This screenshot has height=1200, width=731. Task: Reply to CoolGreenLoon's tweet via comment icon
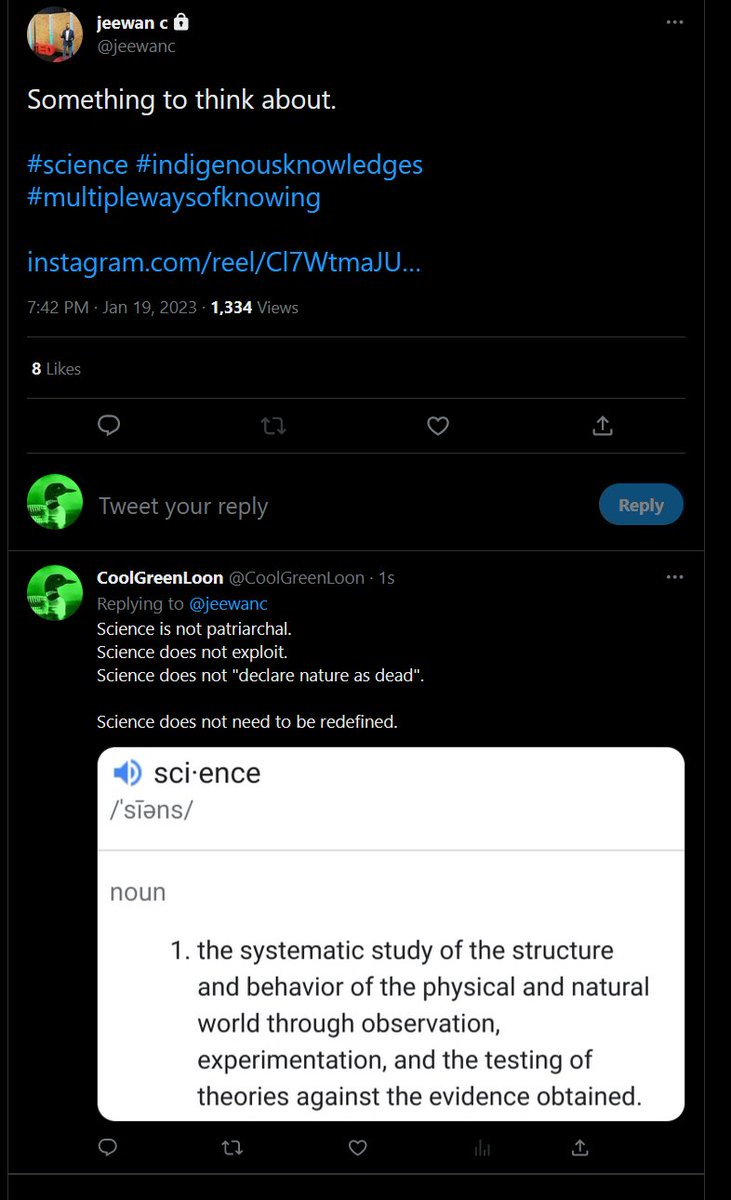(x=107, y=1146)
